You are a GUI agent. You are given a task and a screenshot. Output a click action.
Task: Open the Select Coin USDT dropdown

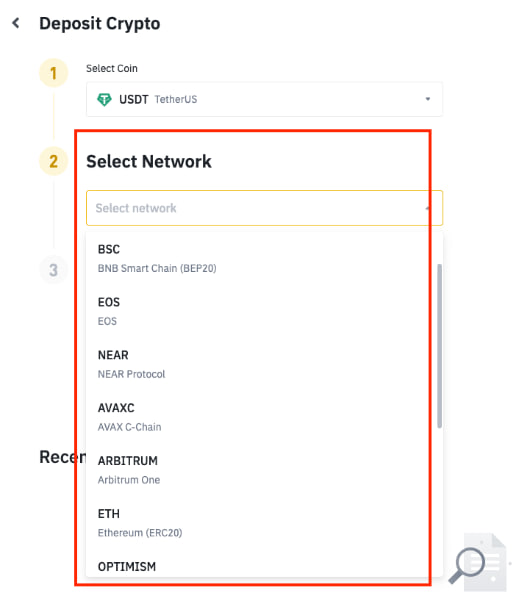point(264,99)
